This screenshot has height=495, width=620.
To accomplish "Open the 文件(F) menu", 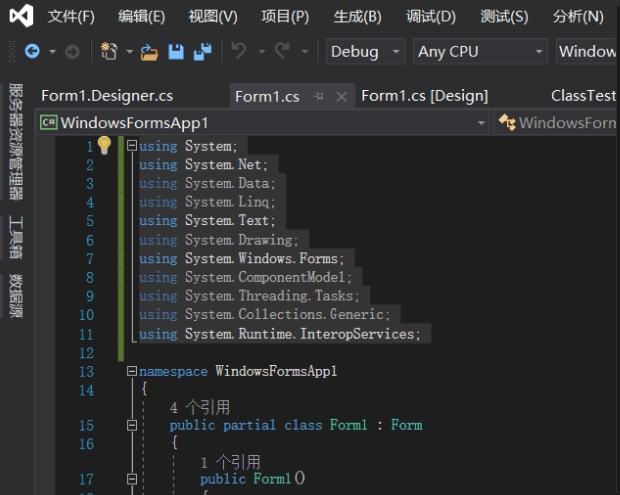I will pos(71,17).
